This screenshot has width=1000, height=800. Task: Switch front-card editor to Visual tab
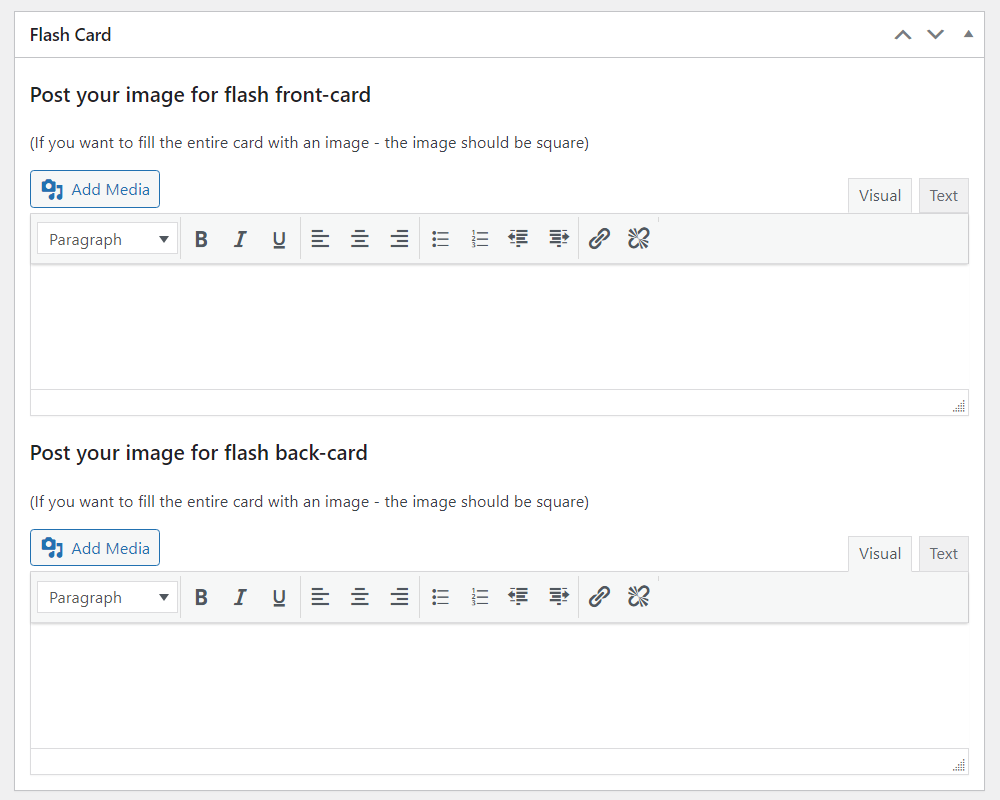[x=879, y=196]
